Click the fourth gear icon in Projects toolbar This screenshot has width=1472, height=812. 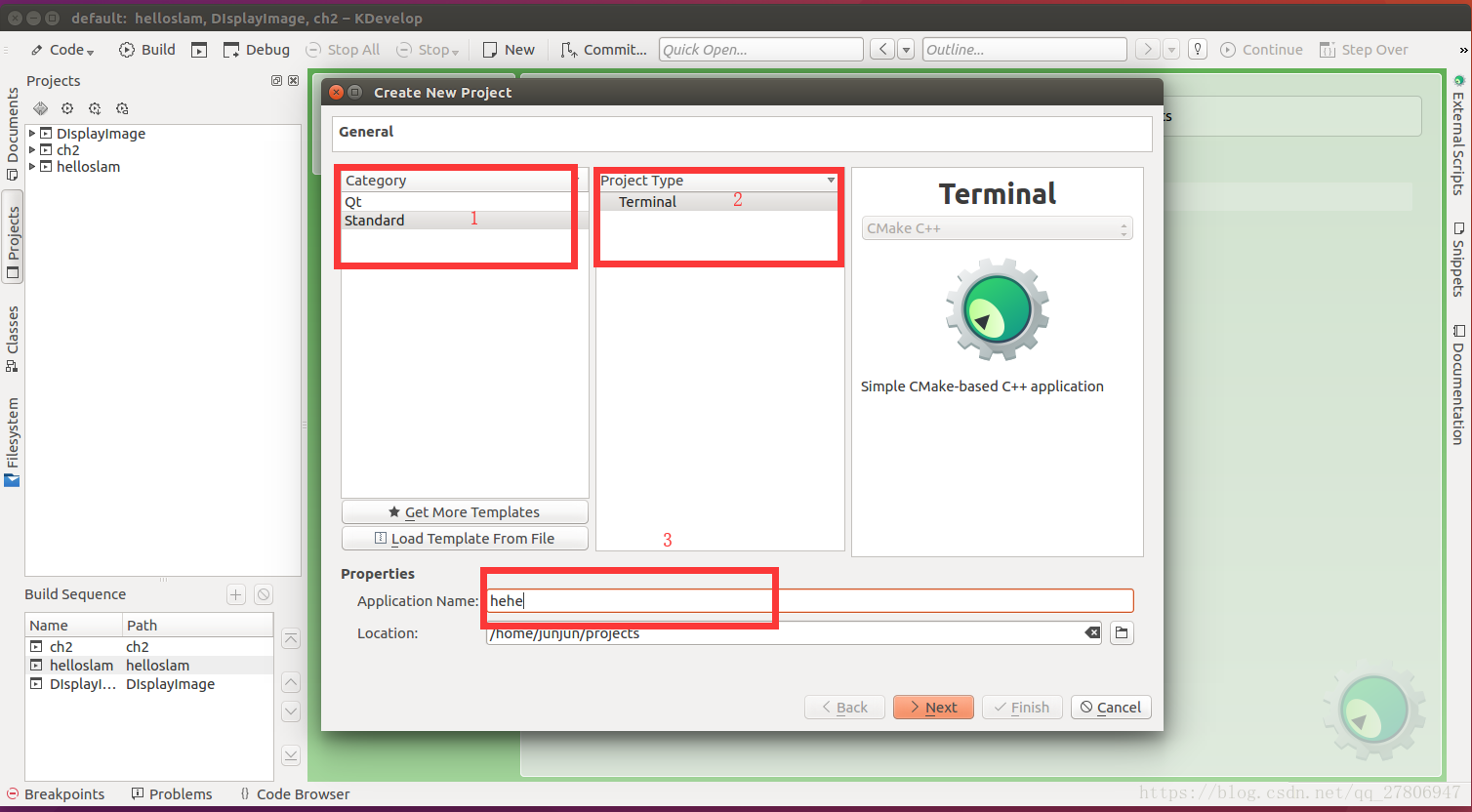coord(122,108)
